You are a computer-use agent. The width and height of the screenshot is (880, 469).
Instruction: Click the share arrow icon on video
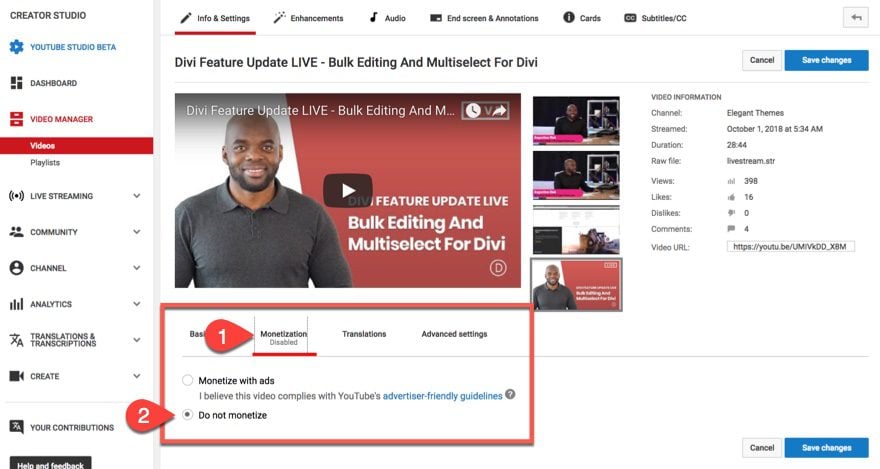499,111
